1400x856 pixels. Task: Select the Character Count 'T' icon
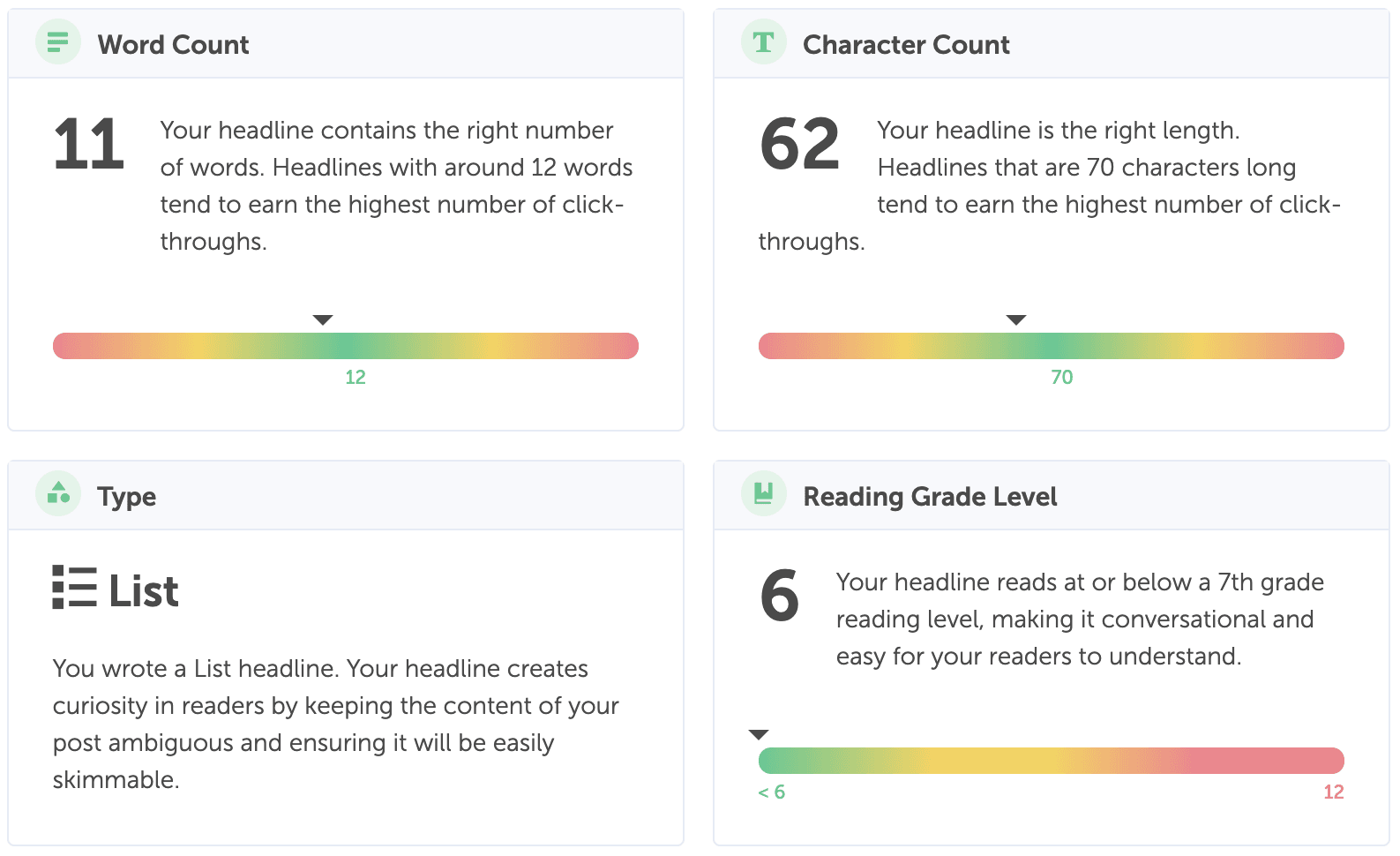point(761,41)
